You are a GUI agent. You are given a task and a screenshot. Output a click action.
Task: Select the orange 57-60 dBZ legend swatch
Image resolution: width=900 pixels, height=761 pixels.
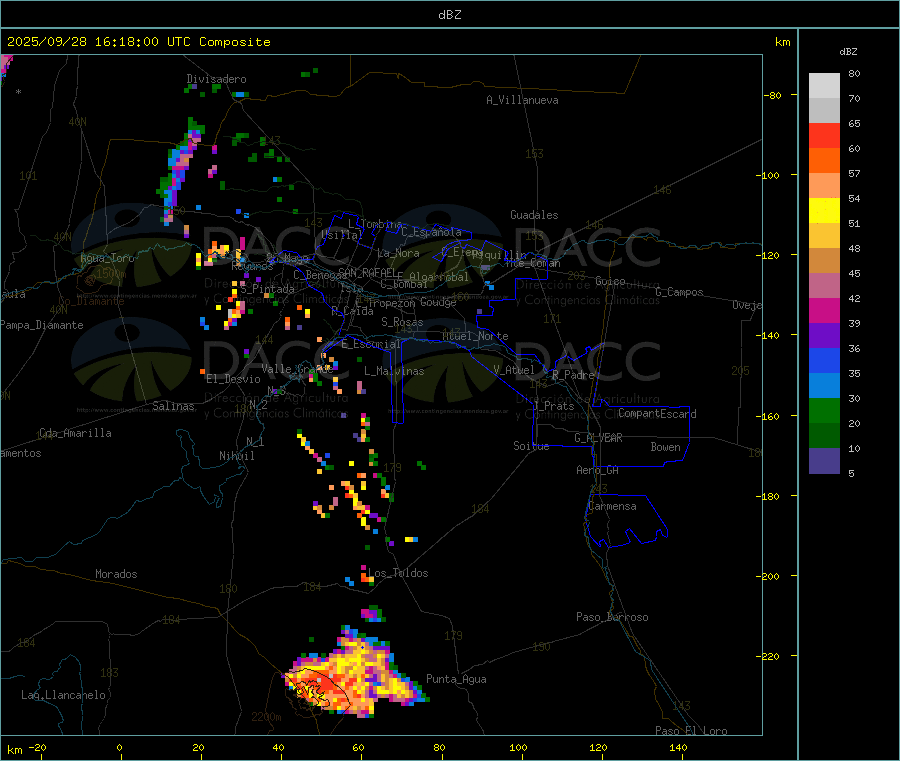pyautogui.click(x=824, y=161)
